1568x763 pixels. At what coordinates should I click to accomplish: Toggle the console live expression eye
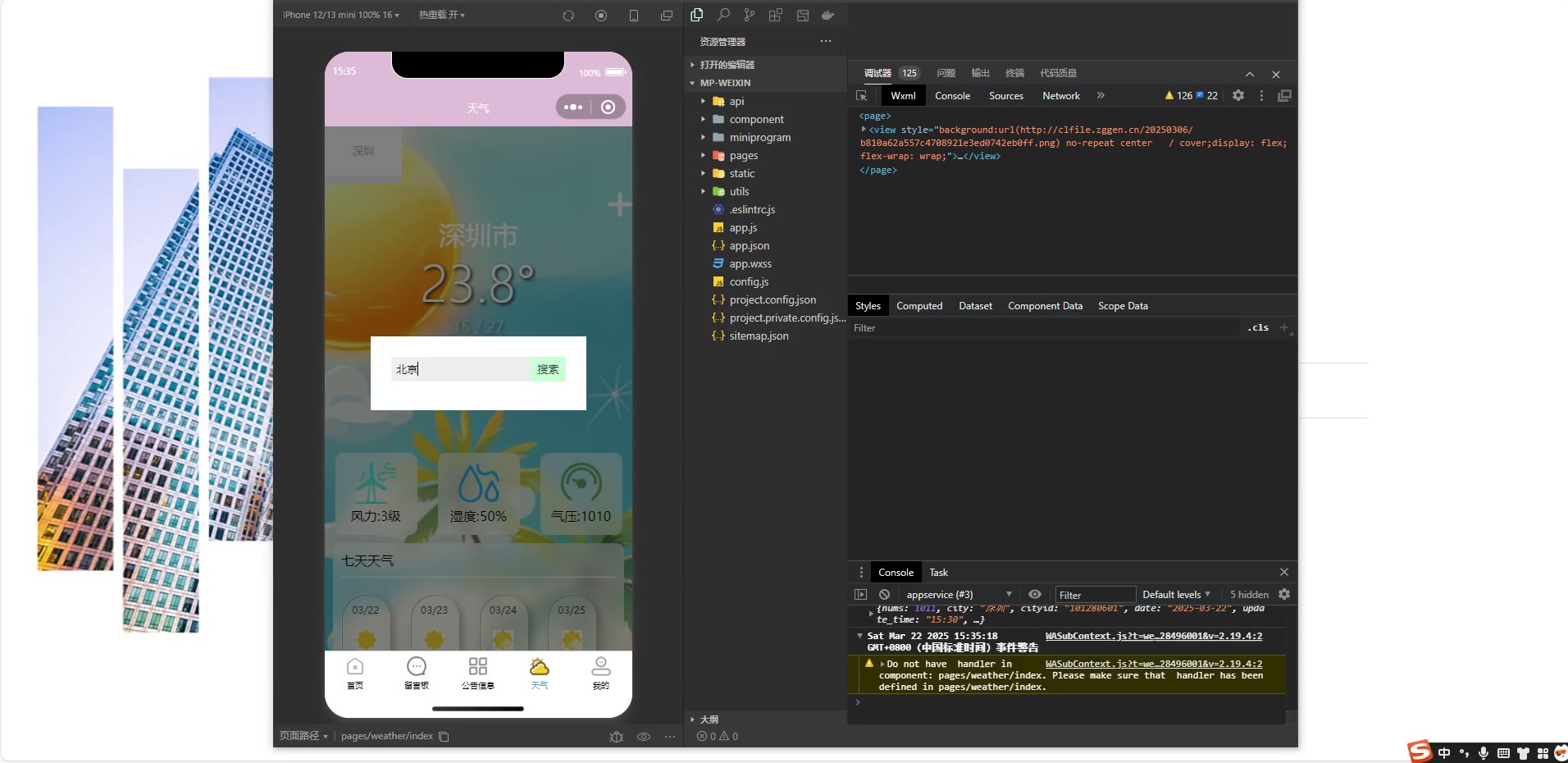1035,595
